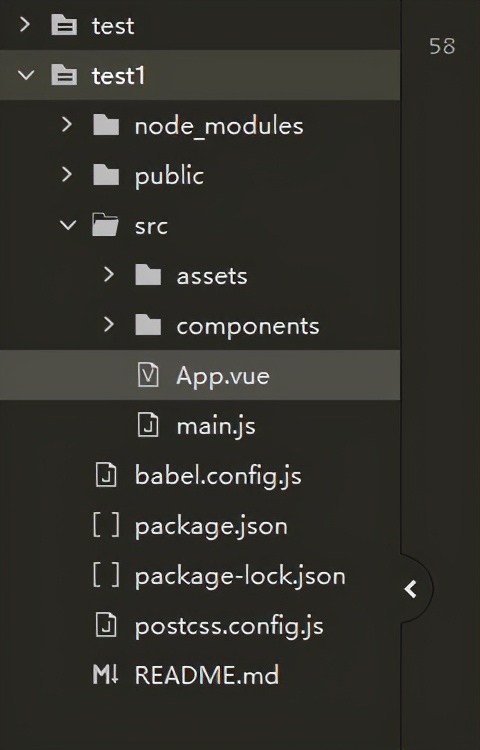The height and width of the screenshot is (750, 480).
Task: Expand the test project folder
Action: click(x=25, y=24)
